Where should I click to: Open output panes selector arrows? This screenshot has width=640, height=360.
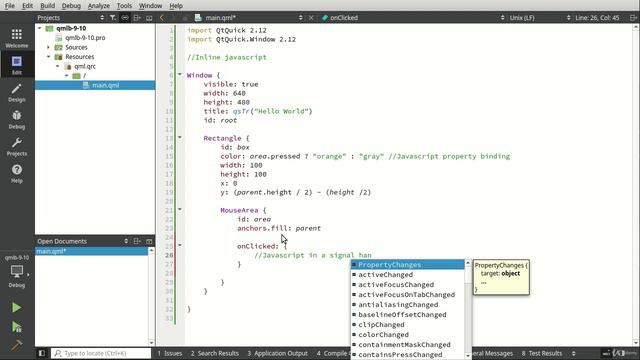[x=573, y=353]
